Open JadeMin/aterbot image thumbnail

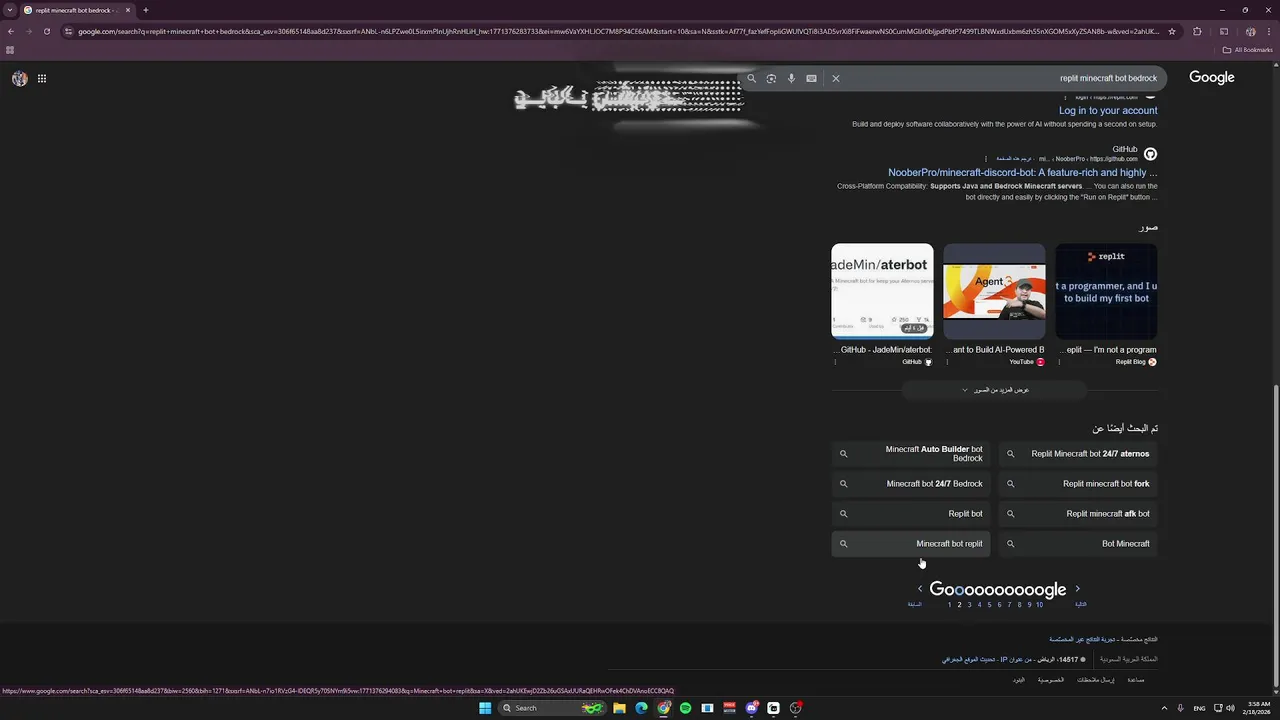coord(882,291)
